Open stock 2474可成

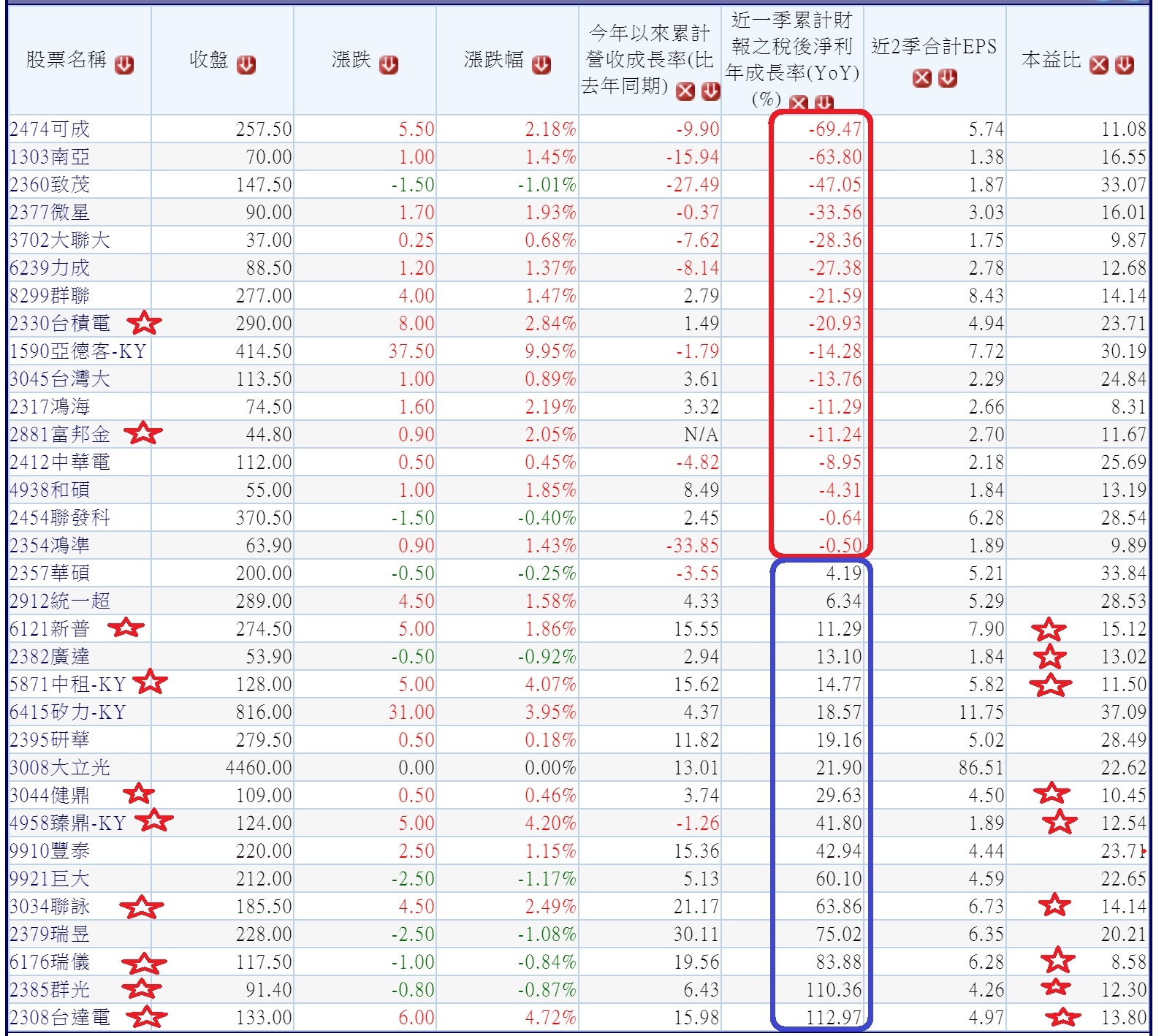50,129
